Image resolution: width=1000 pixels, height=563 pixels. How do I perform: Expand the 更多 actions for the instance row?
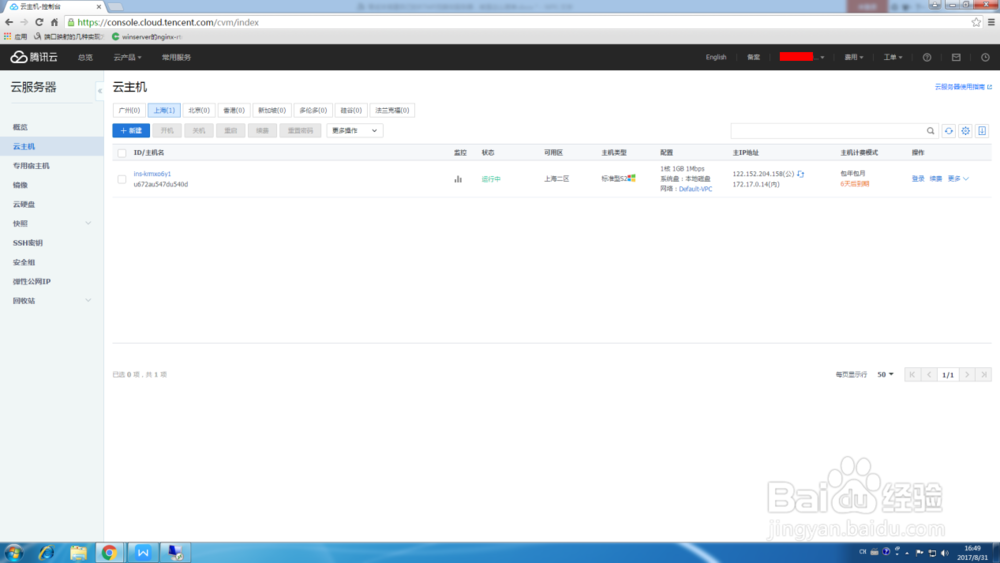958,179
